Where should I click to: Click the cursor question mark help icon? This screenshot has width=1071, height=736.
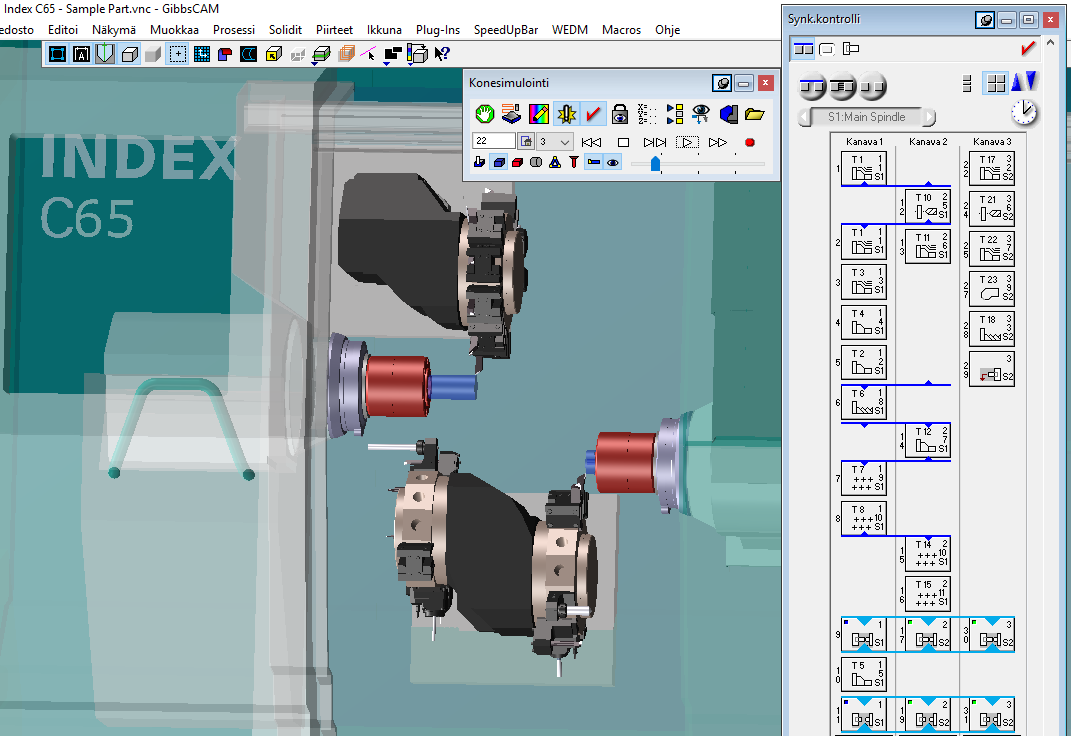click(442, 54)
